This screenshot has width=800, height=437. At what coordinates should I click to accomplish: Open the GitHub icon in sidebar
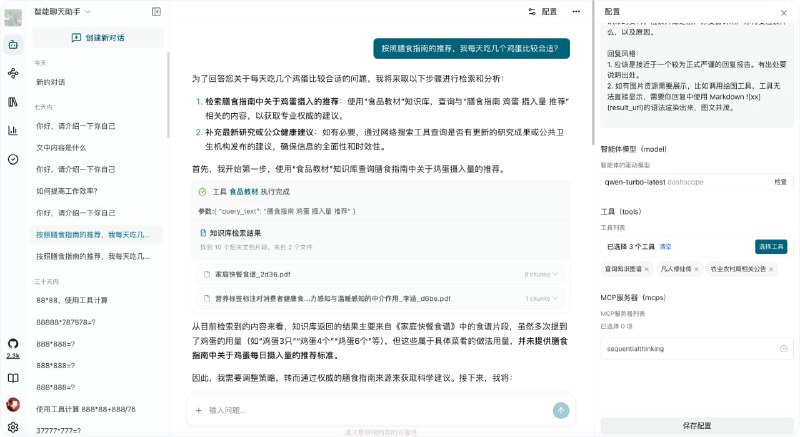click(13, 343)
